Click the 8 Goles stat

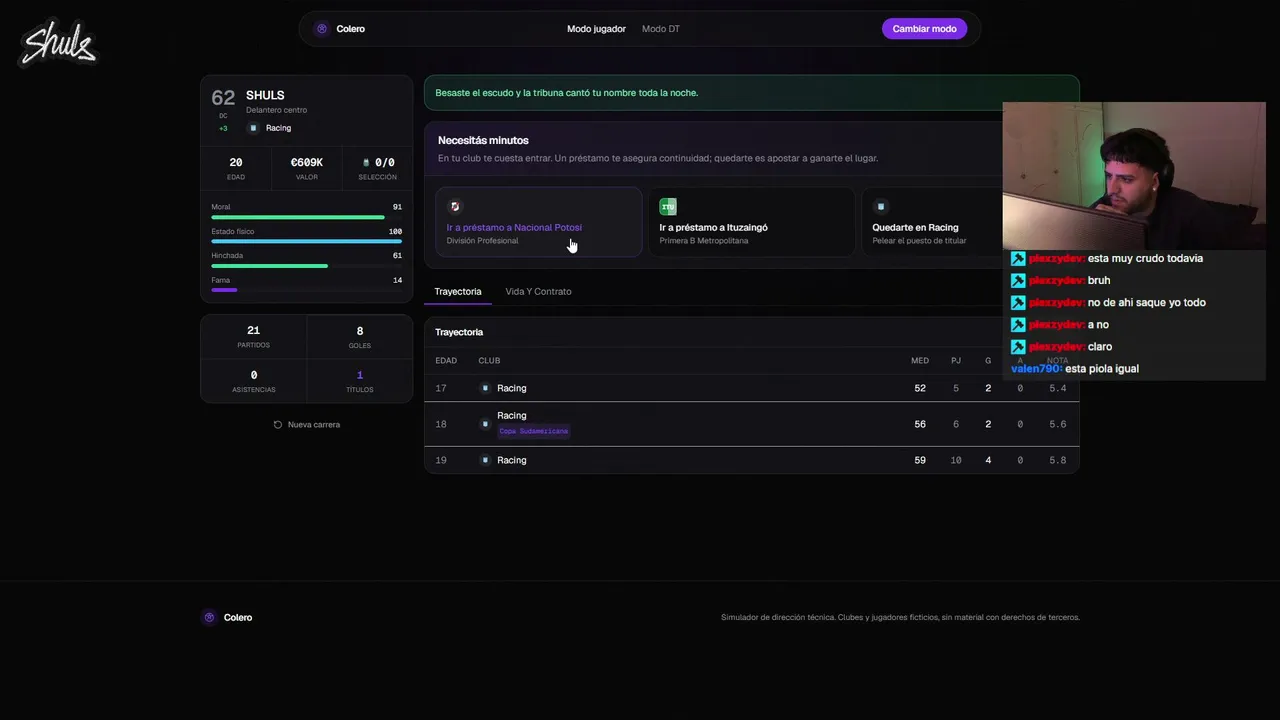pos(360,336)
